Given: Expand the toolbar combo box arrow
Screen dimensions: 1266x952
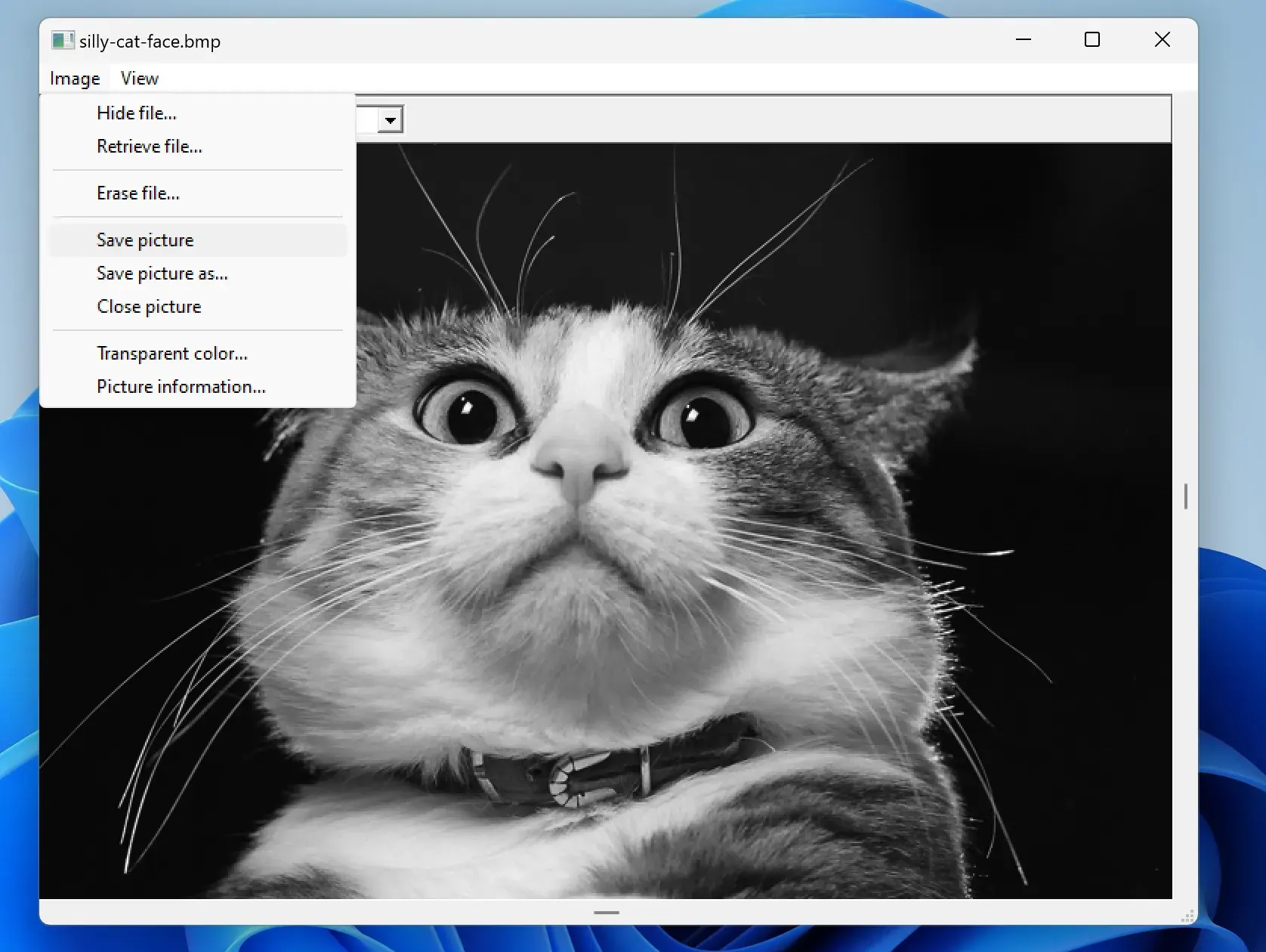Looking at the screenshot, I should (391, 120).
